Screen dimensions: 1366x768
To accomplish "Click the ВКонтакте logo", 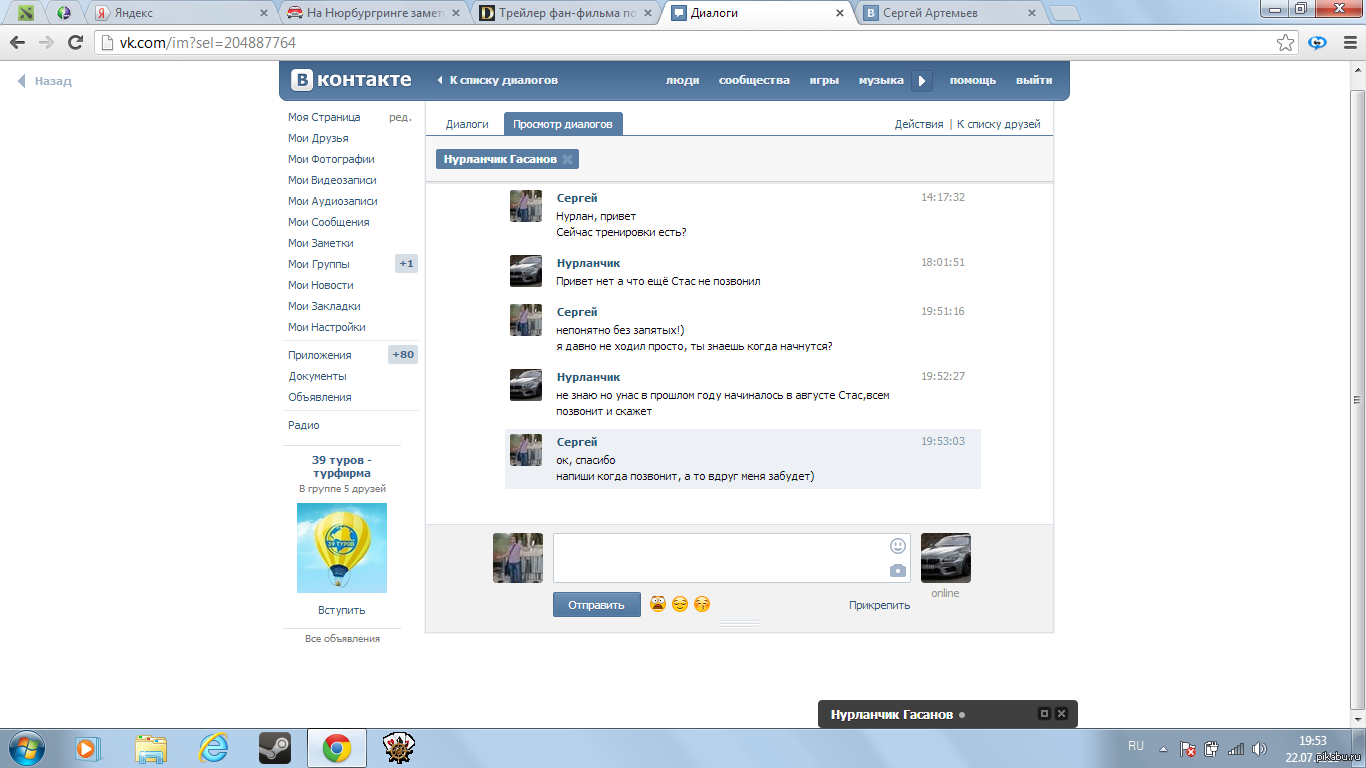I will coord(351,81).
